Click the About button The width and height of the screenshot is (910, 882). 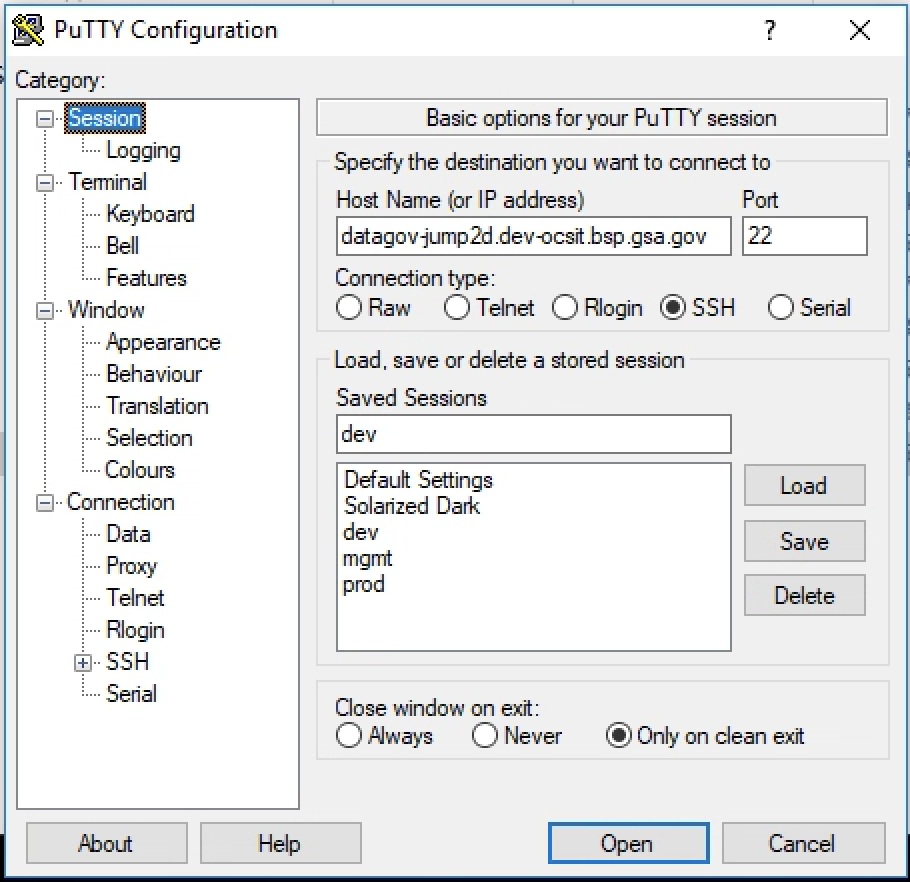pos(106,843)
